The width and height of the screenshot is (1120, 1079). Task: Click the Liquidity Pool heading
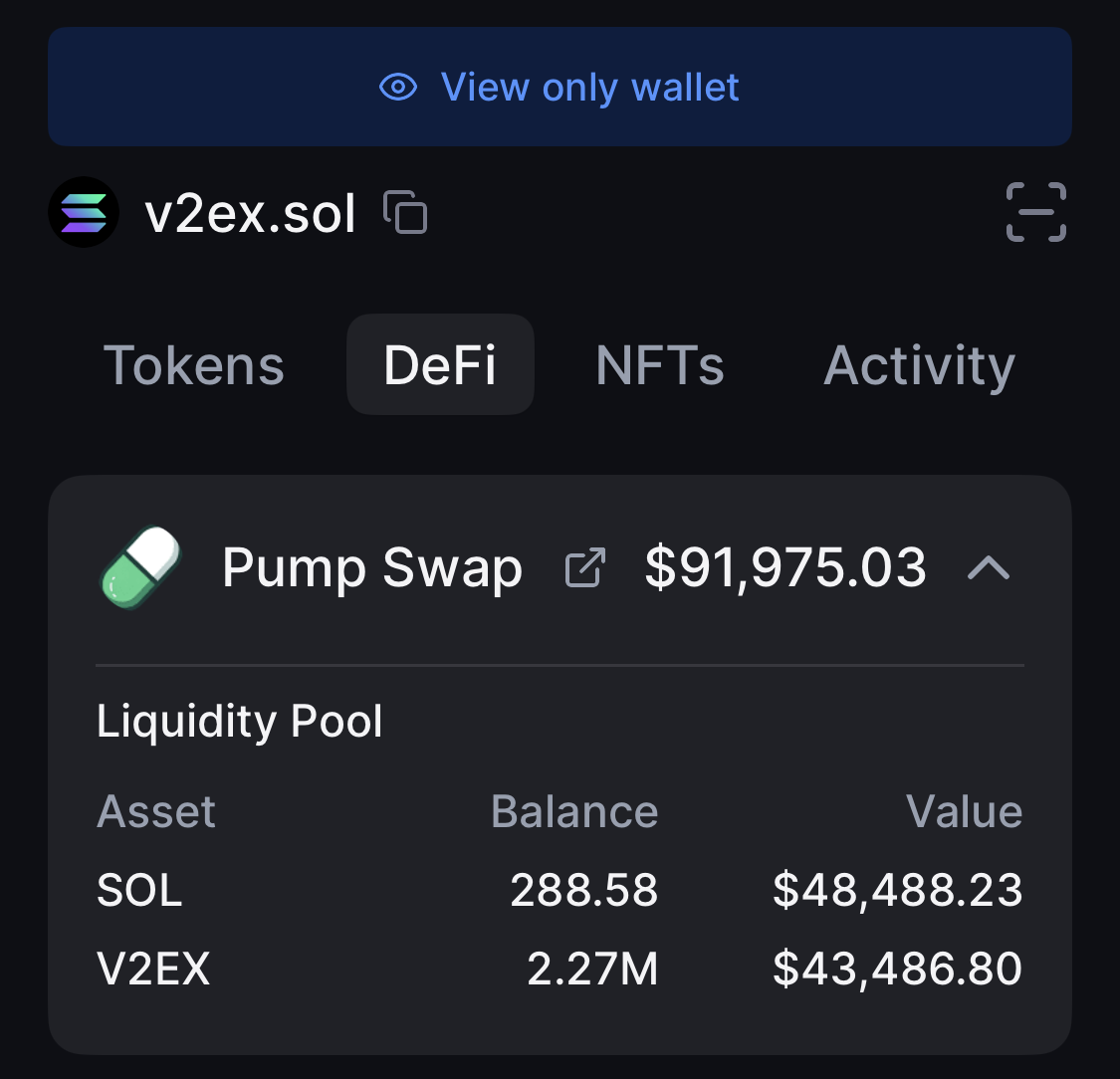pyautogui.click(x=240, y=722)
